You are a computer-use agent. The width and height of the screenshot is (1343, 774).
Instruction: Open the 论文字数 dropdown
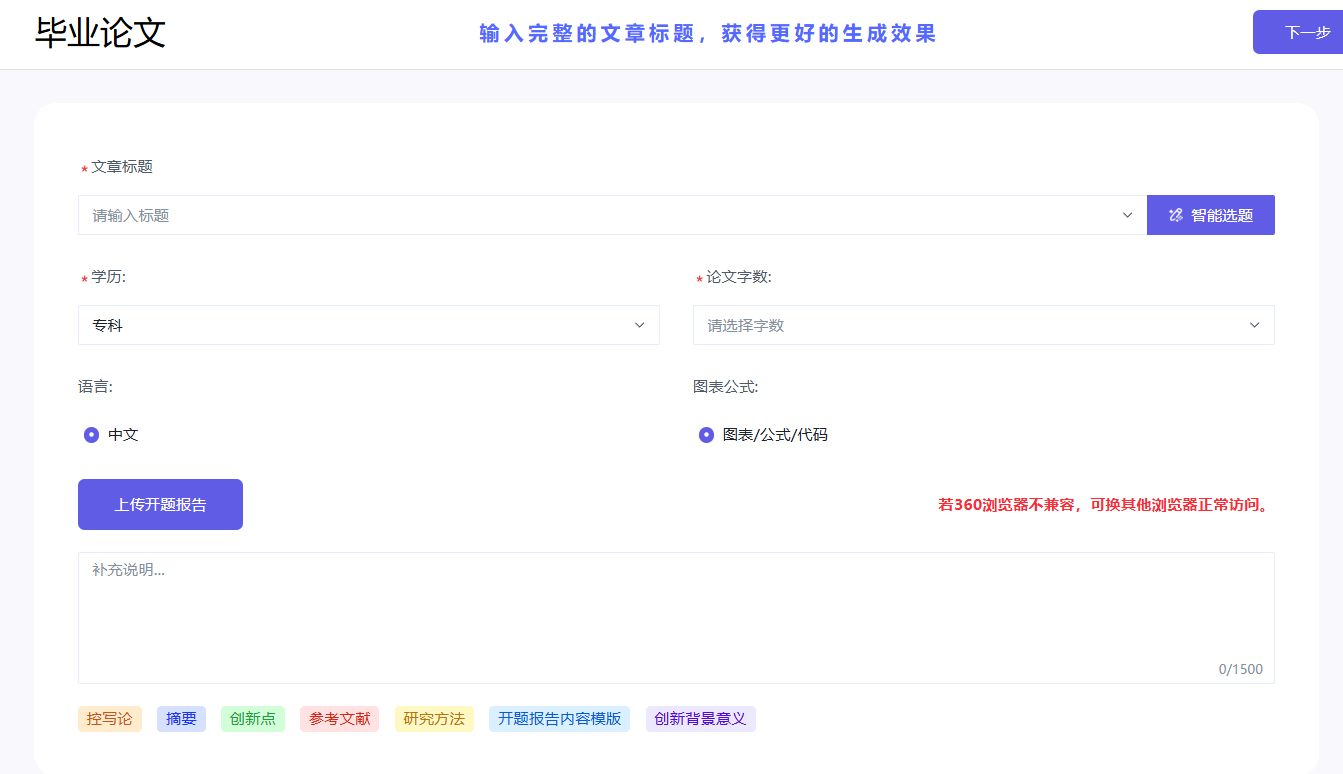coord(983,325)
